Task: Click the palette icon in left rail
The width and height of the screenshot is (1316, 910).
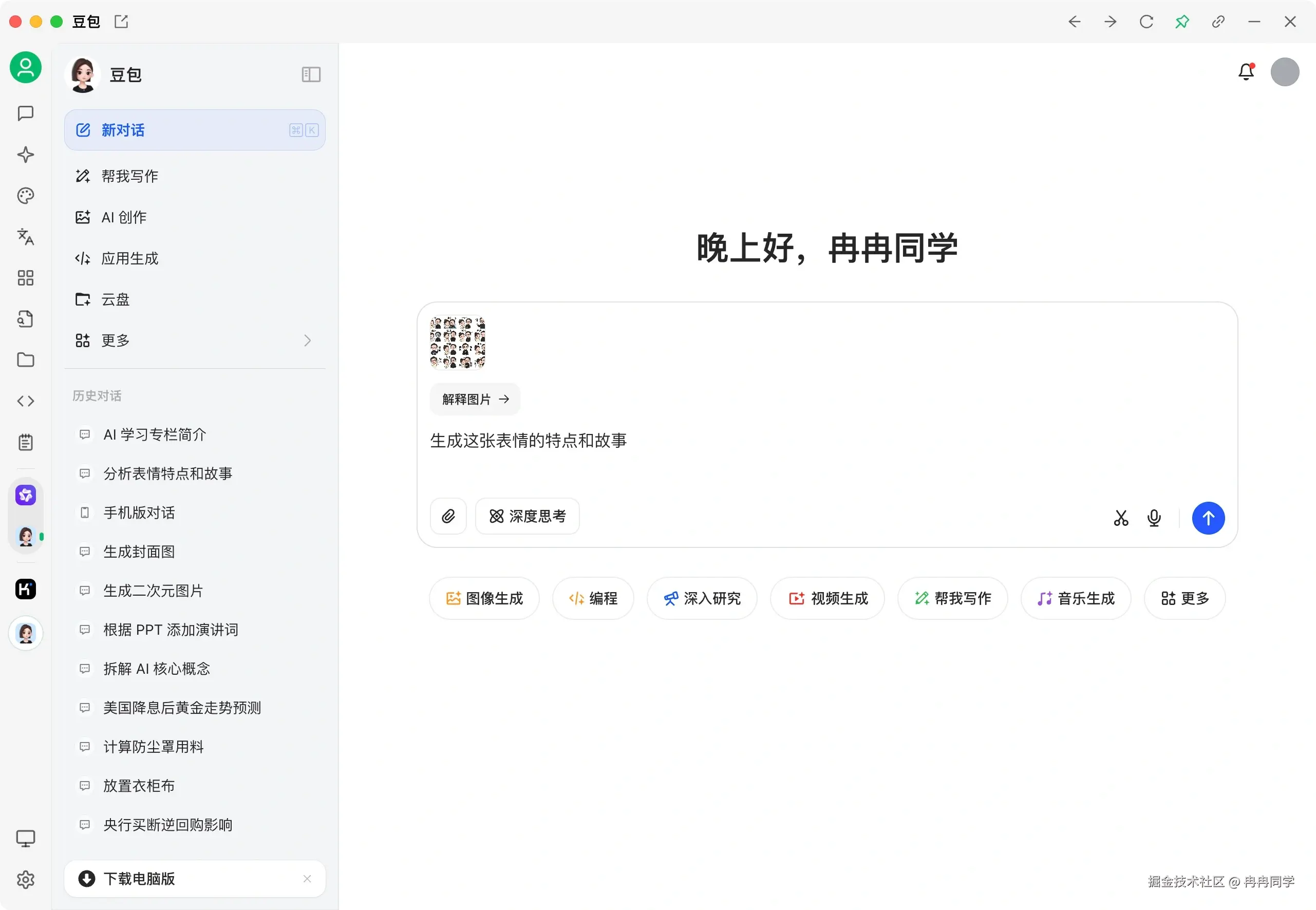Action: [x=26, y=196]
